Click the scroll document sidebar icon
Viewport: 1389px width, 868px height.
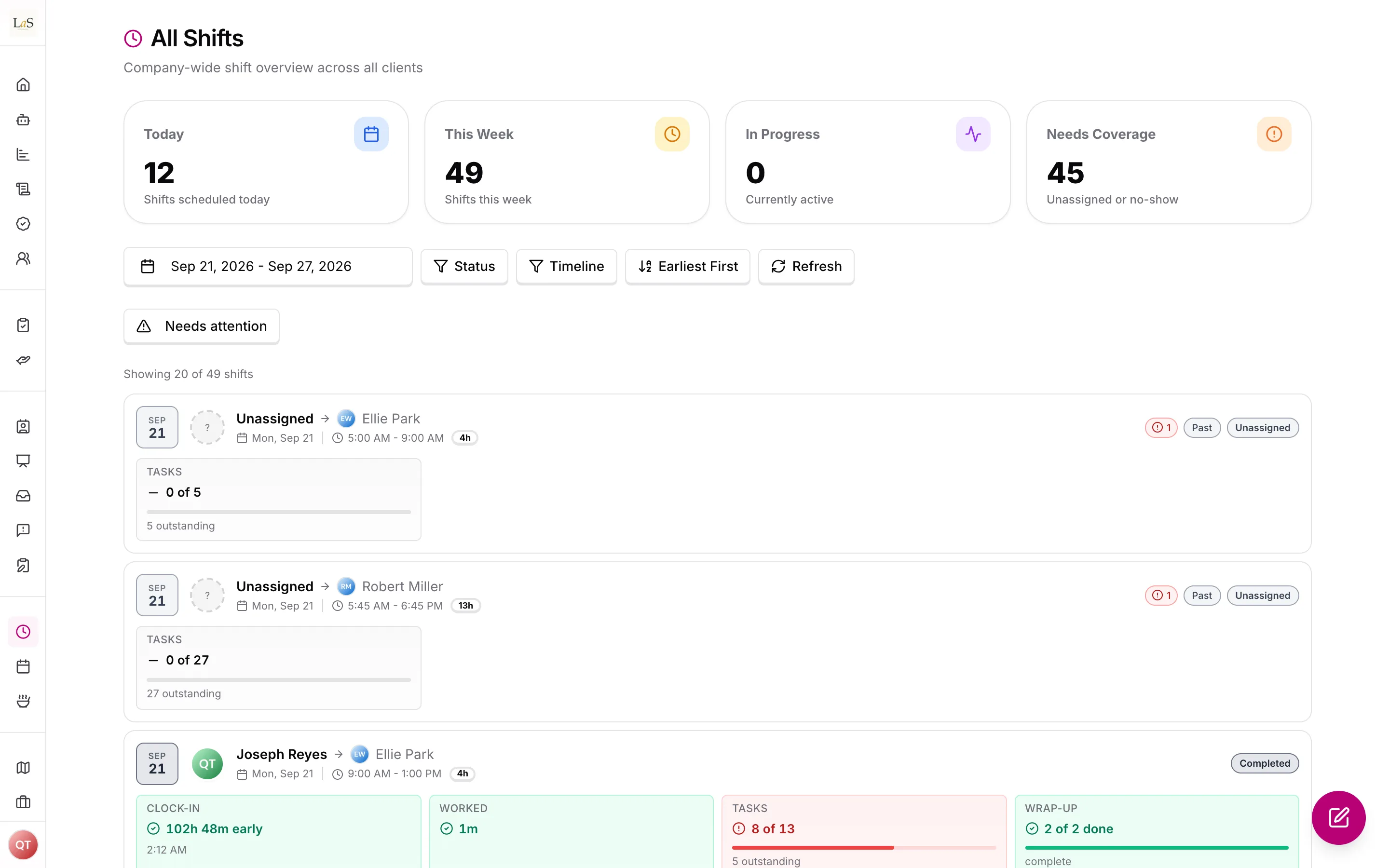coord(23,189)
